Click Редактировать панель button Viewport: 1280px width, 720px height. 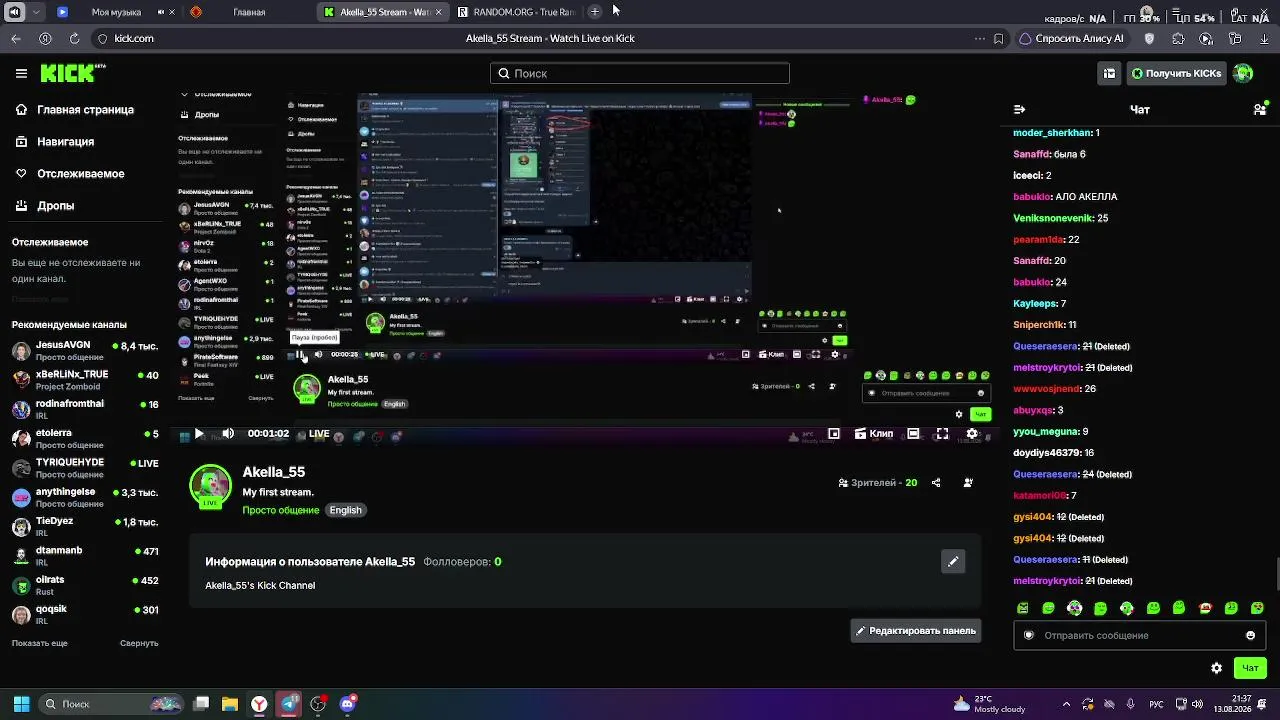pyautogui.click(x=915, y=631)
